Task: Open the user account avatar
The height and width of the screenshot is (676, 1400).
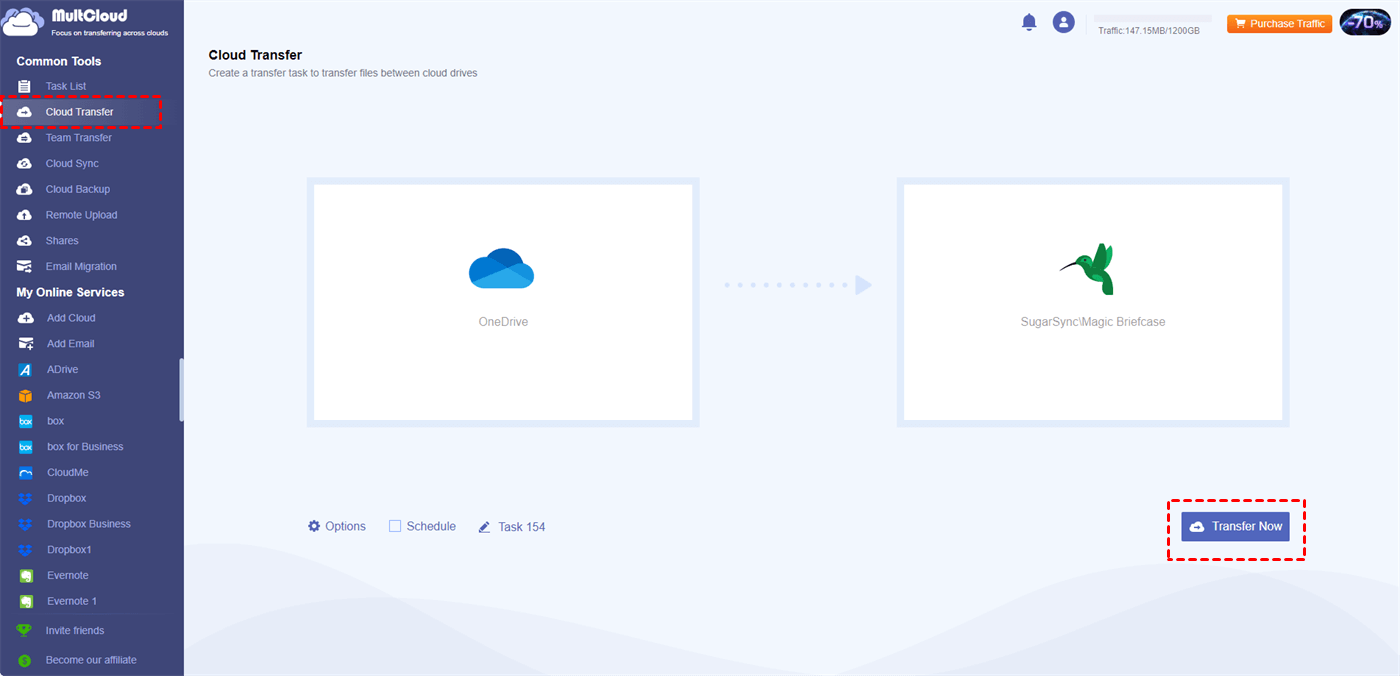Action: point(1063,22)
